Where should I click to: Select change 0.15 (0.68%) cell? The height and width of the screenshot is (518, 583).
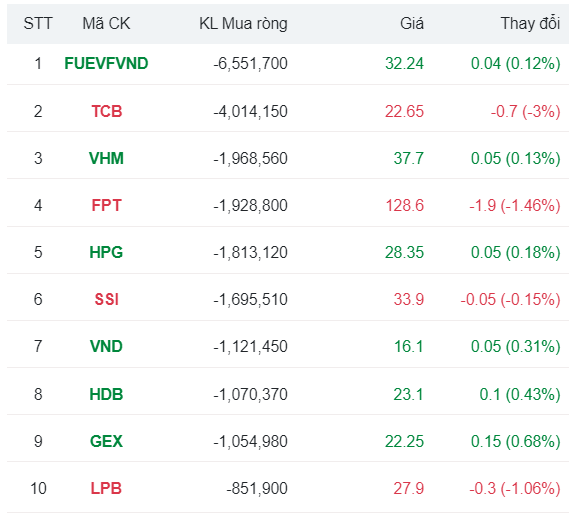(x=516, y=441)
